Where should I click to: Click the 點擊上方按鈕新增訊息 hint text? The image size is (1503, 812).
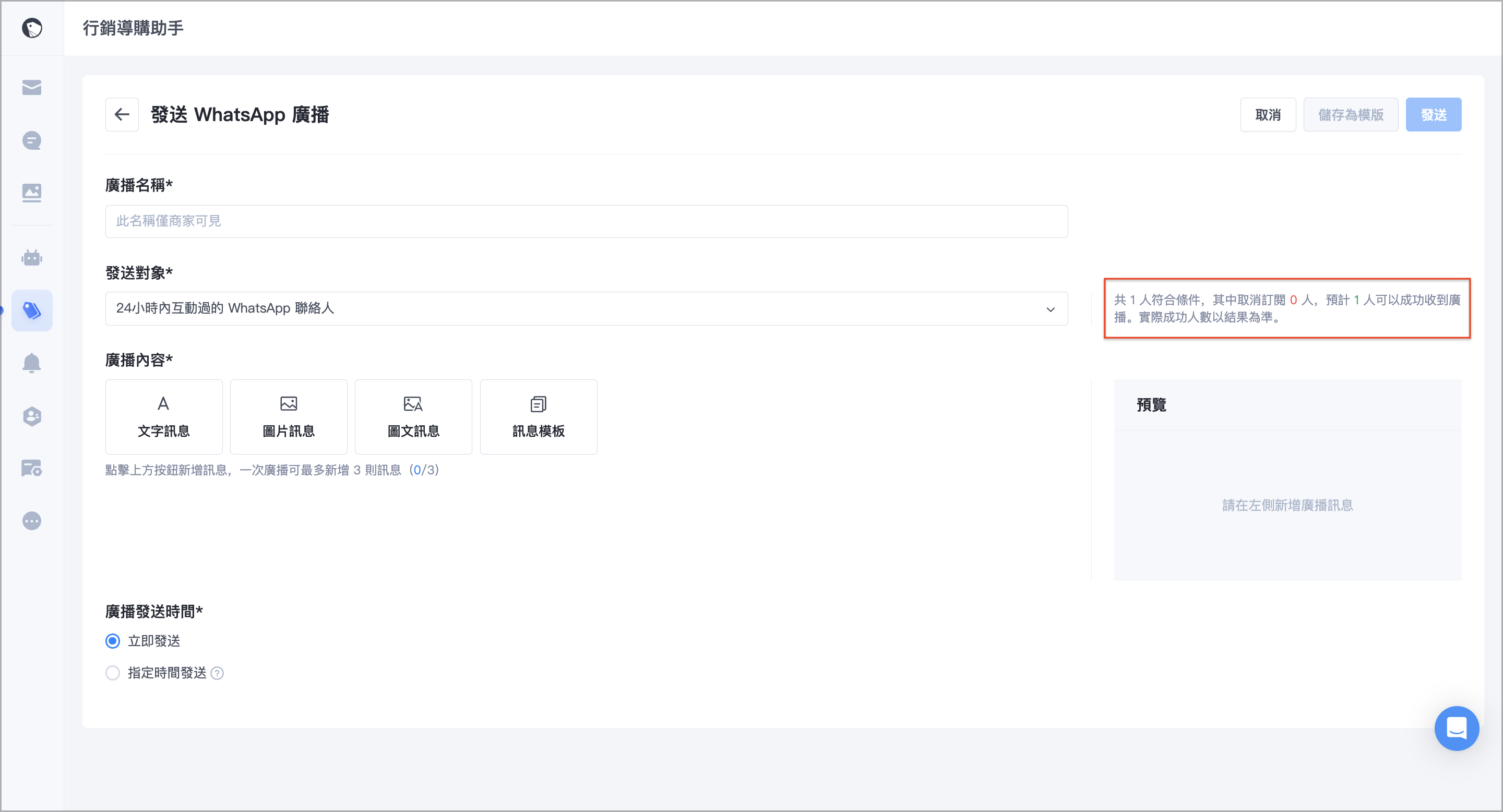click(272, 470)
